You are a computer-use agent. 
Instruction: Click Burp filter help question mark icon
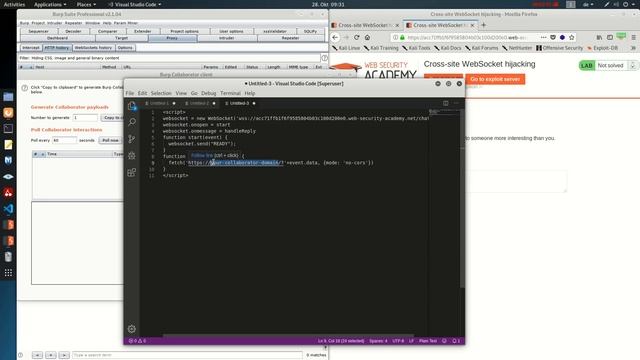[x=324, y=58]
